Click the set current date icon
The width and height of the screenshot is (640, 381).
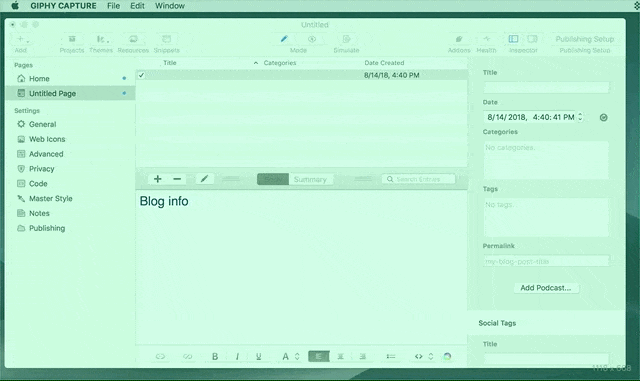603,118
